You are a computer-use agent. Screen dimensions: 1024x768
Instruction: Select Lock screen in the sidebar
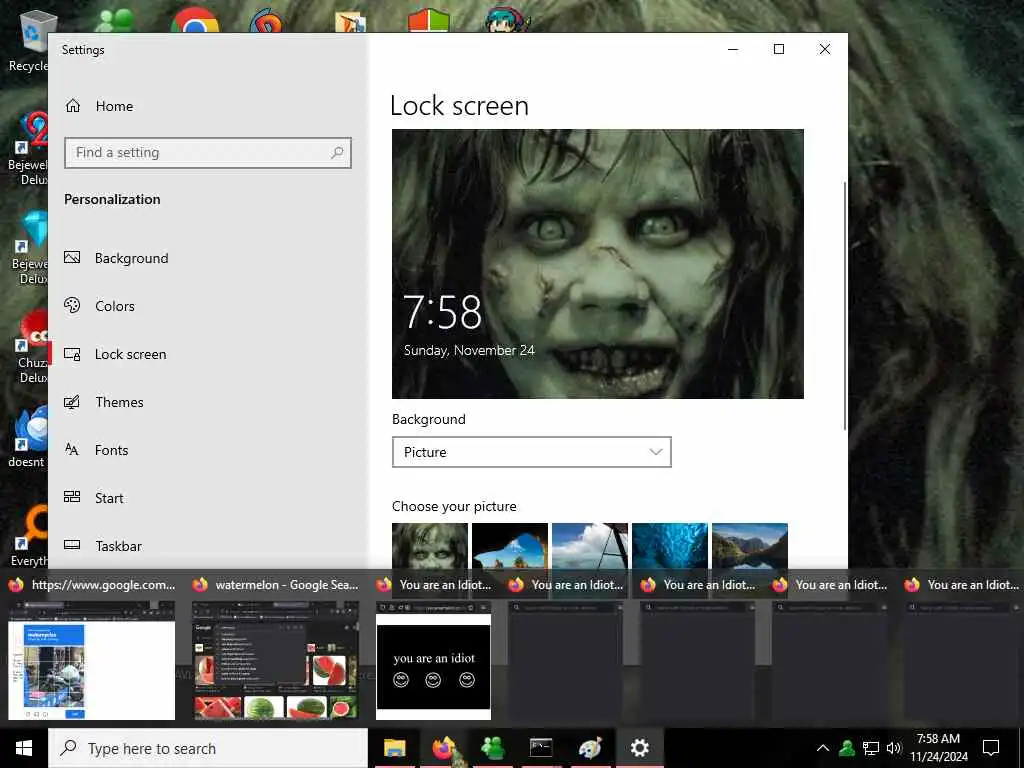click(115, 354)
